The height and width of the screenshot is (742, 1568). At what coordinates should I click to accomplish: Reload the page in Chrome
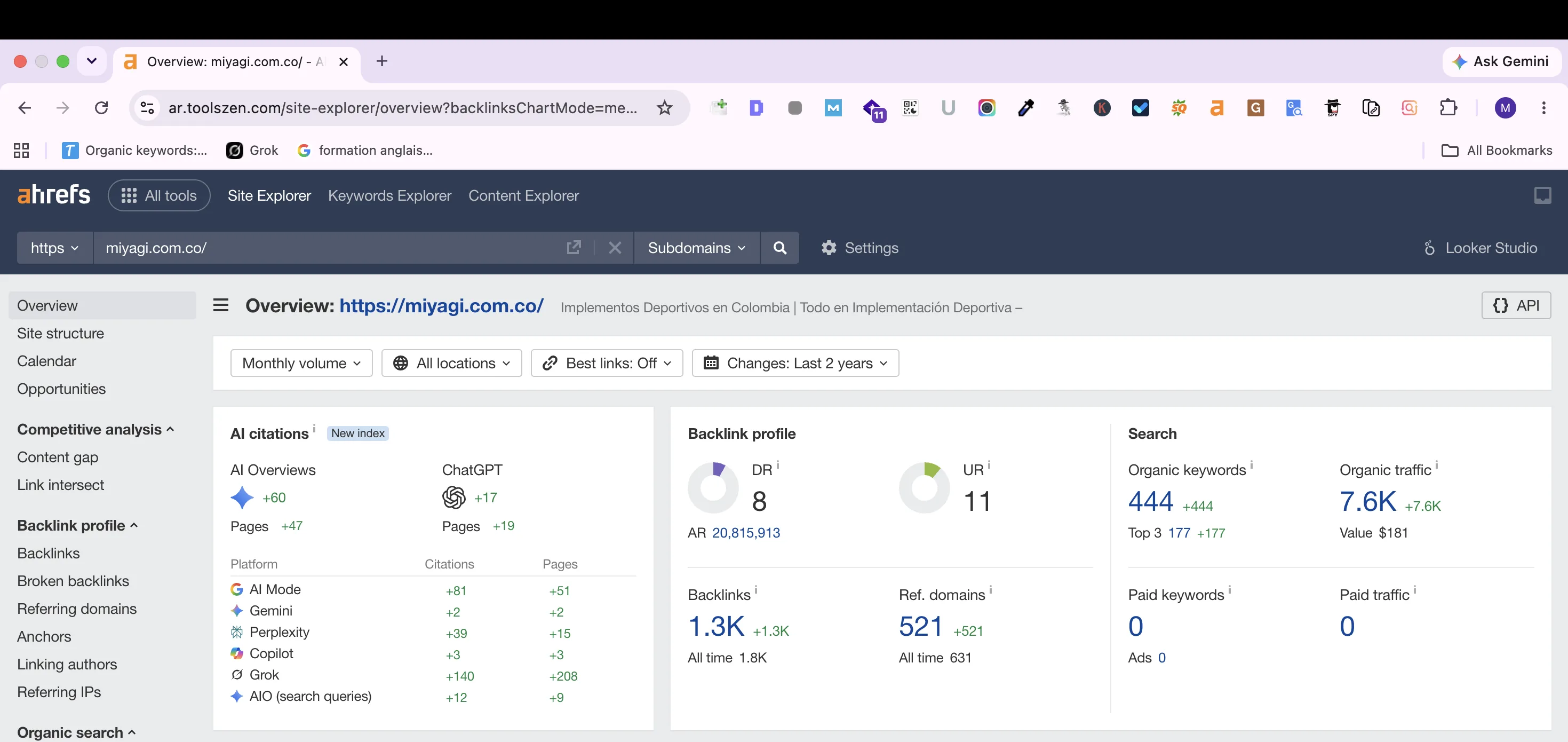[101, 108]
